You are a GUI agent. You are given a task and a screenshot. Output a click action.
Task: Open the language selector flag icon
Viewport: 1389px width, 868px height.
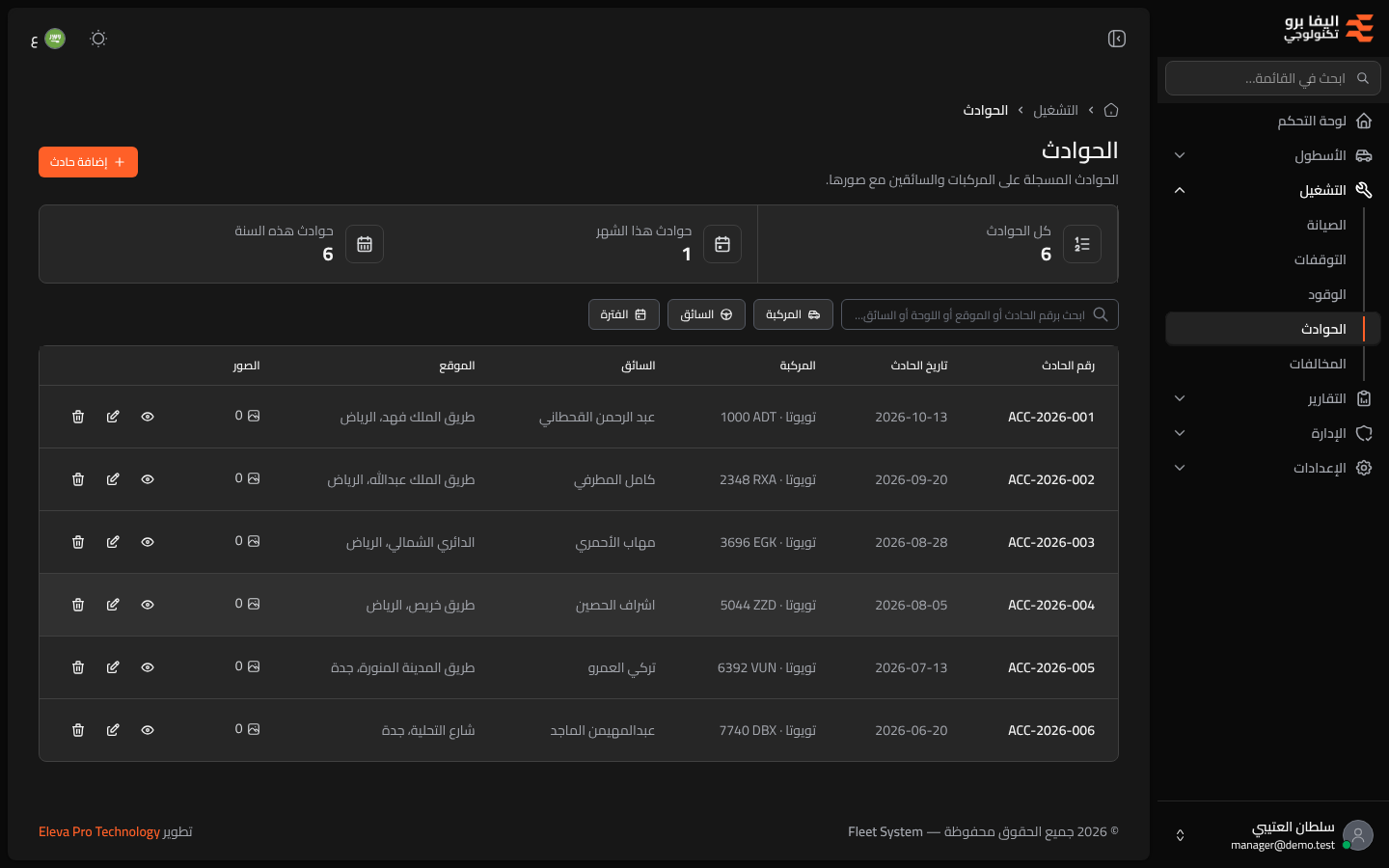[55, 39]
